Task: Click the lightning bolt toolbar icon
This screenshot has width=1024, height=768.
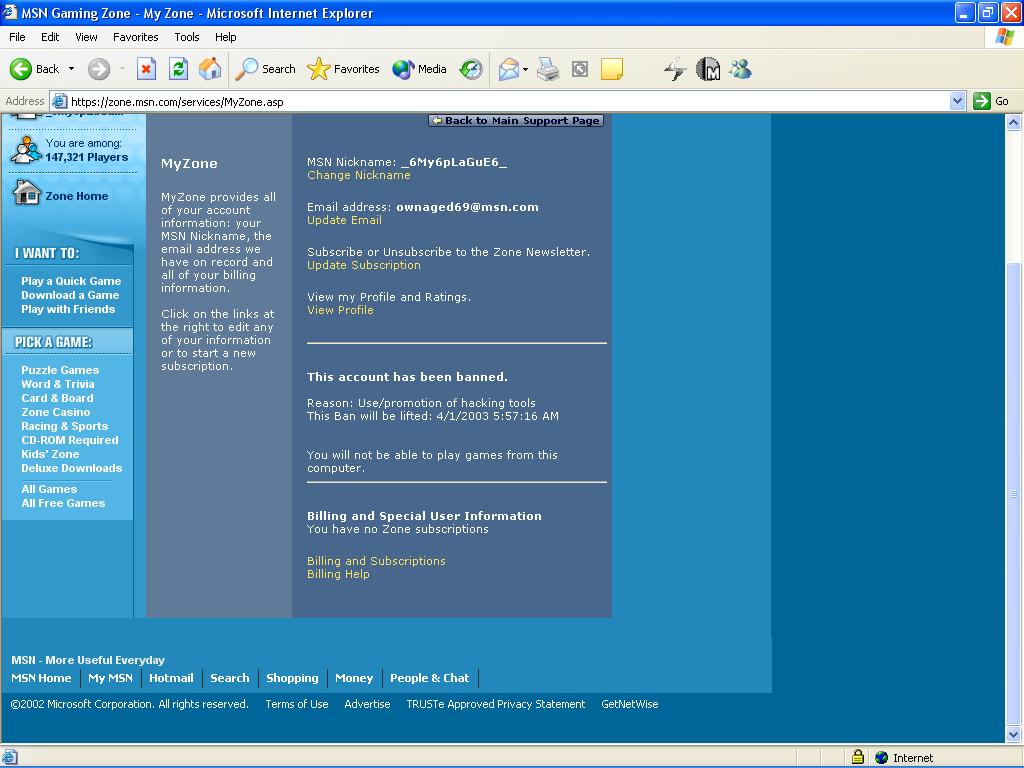Action: (675, 69)
